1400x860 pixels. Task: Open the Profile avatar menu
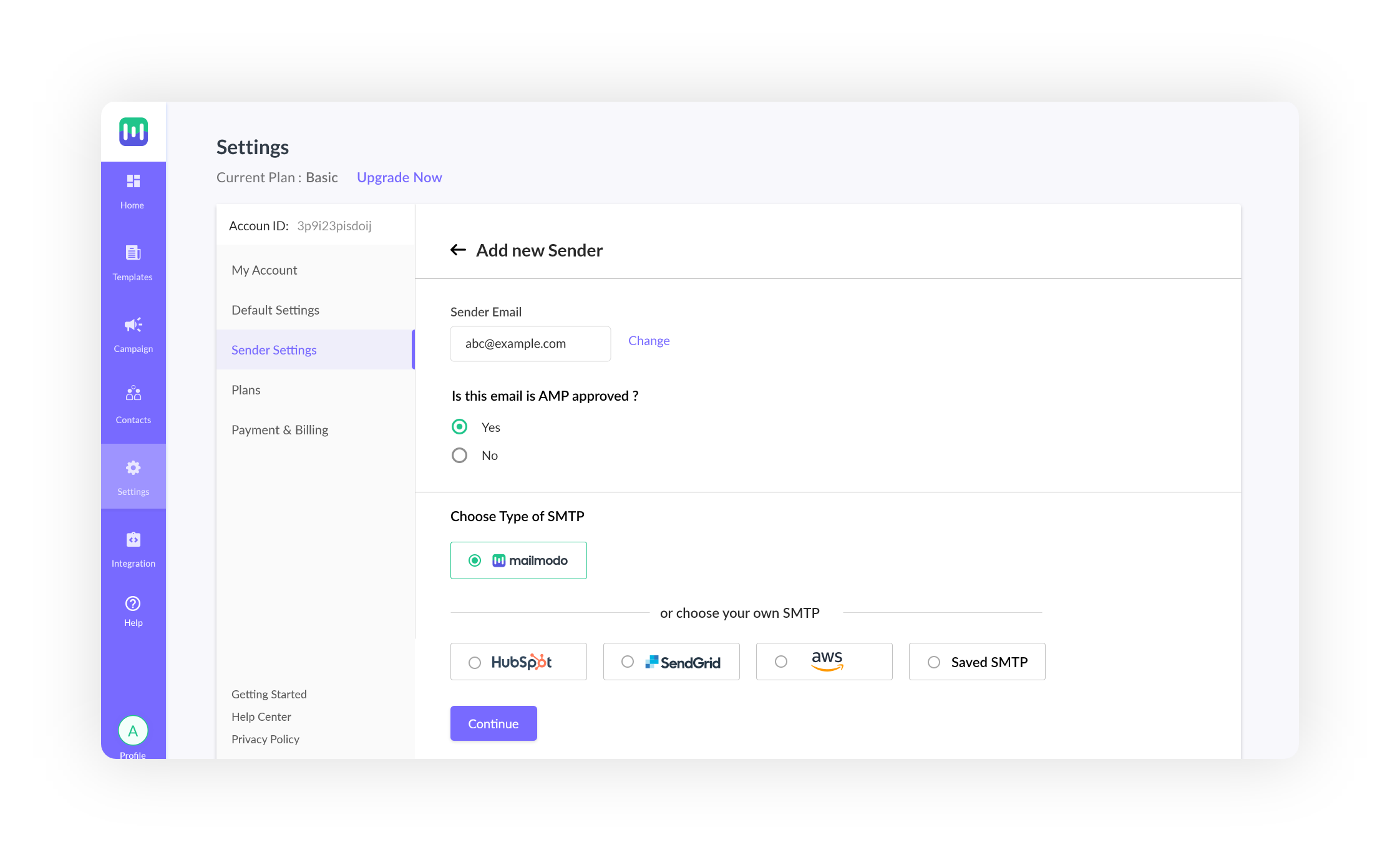pos(133,730)
